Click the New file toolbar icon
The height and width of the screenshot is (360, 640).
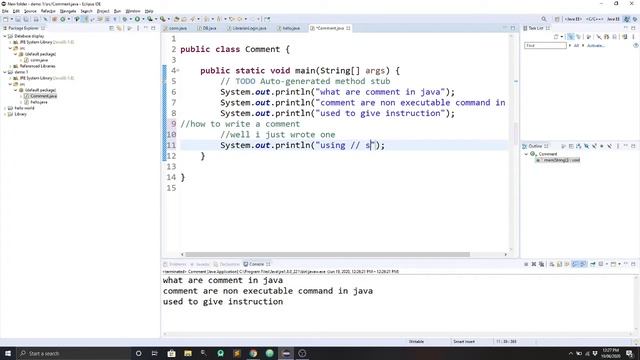6,19
